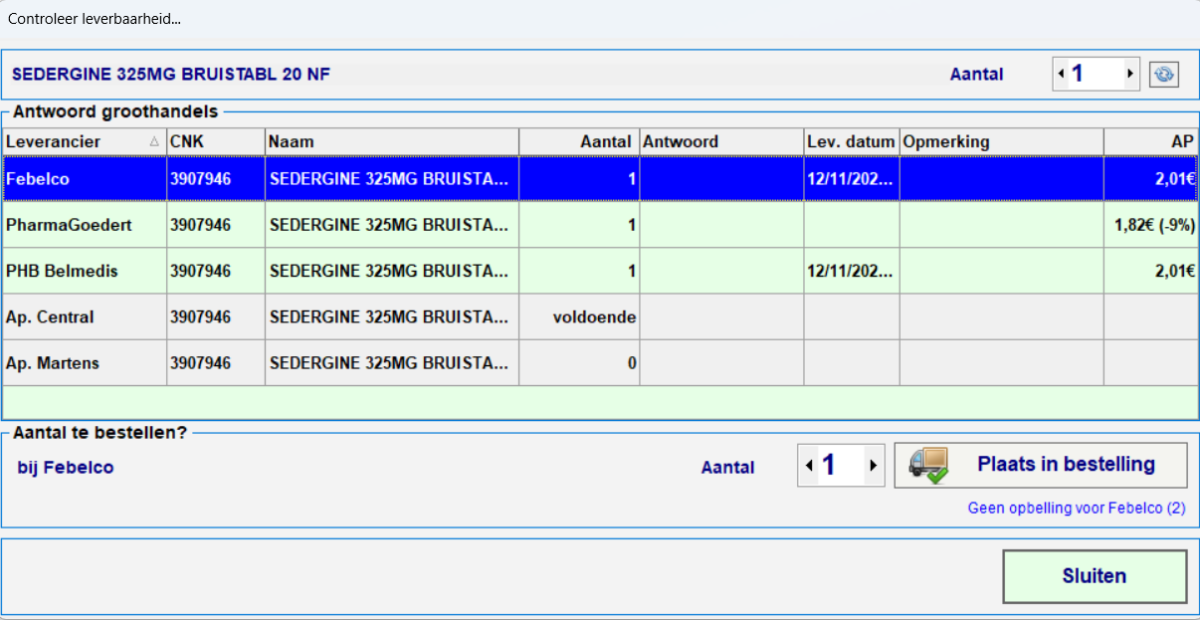1200x620 pixels.
Task: Decrease the order Aantal quantity
Action: coord(808,466)
